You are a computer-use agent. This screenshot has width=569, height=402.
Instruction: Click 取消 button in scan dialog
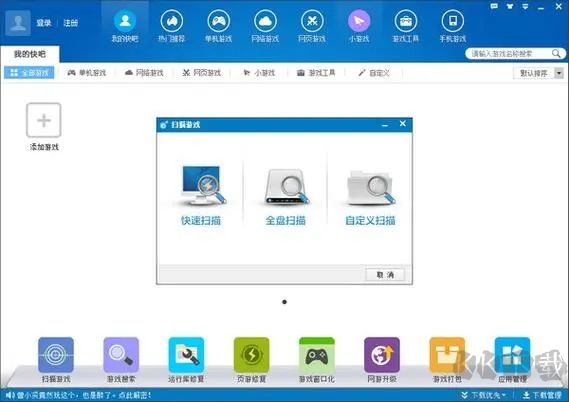coord(385,275)
